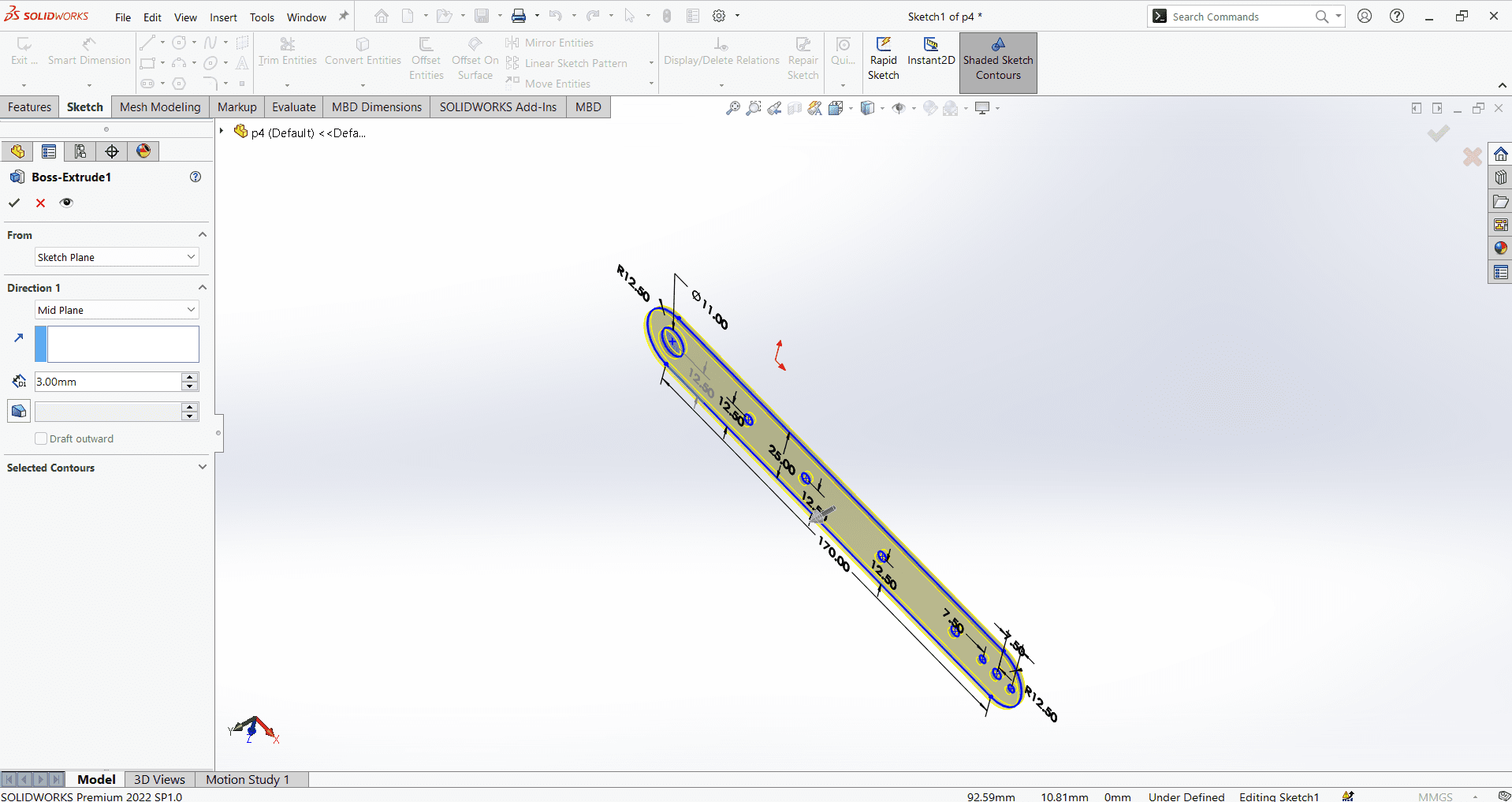
Task: Accept Boss-Extrude1 with green checkmark
Action: click(14, 203)
